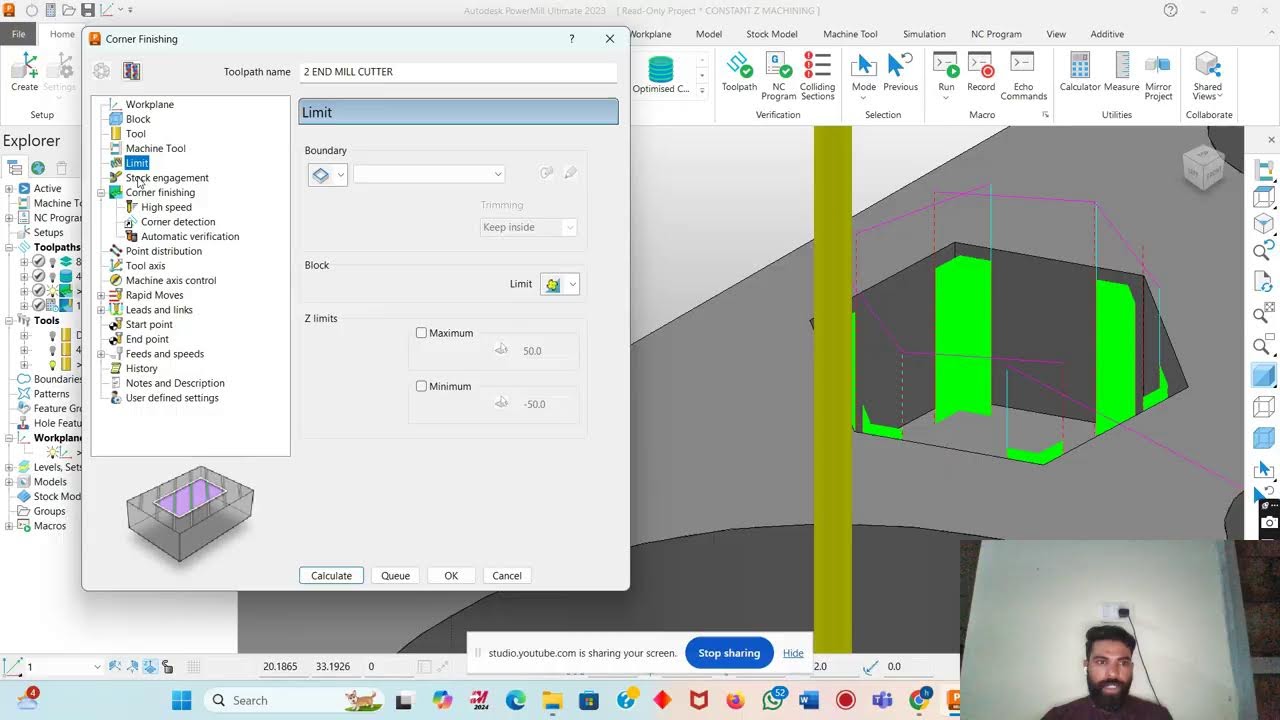The height and width of the screenshot is (720, 1280).
Task: Click the pocket preview thumbnail
Action: (x=190, y=512)
